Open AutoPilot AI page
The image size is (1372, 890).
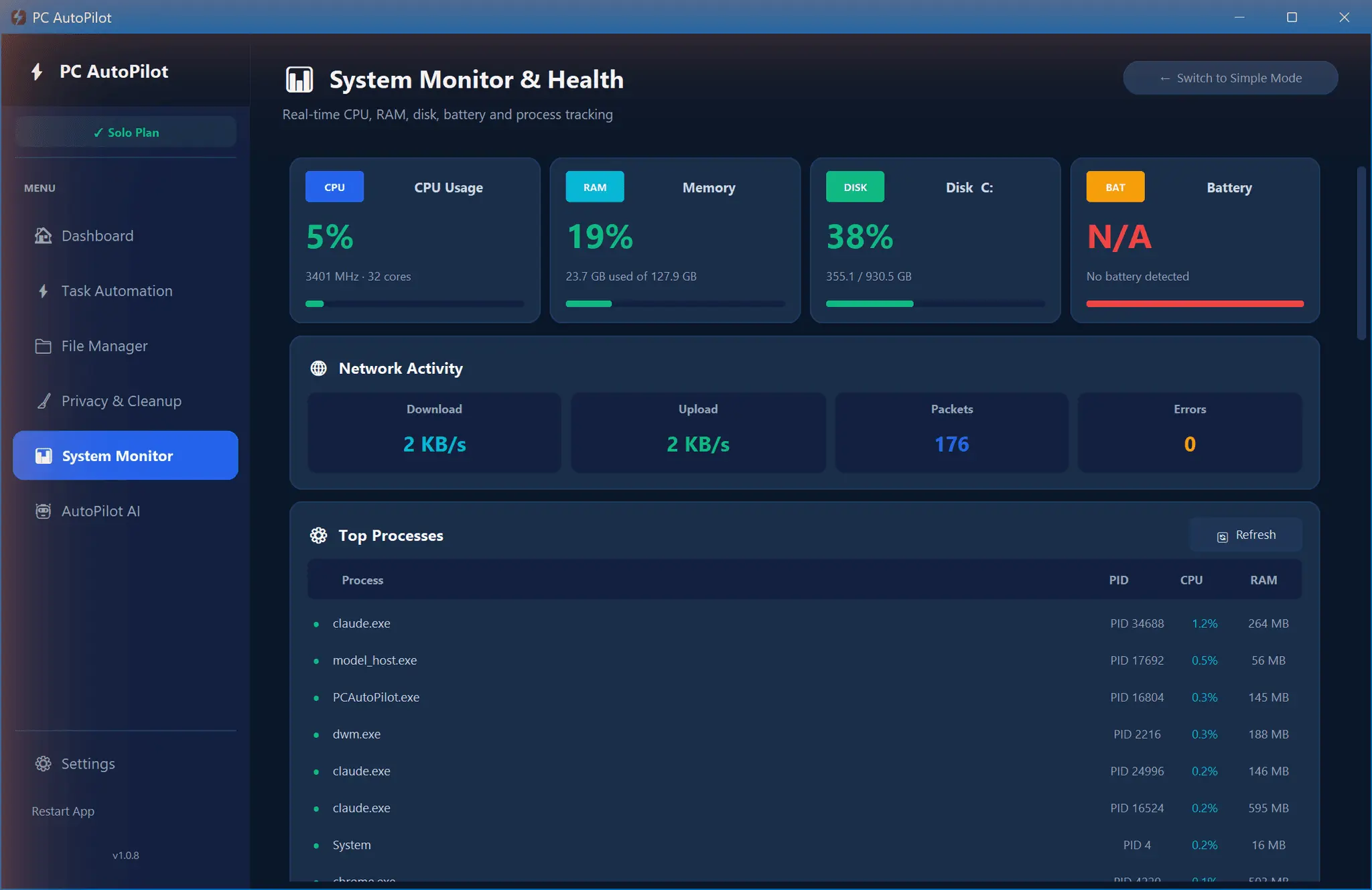[x=125, y=511]
